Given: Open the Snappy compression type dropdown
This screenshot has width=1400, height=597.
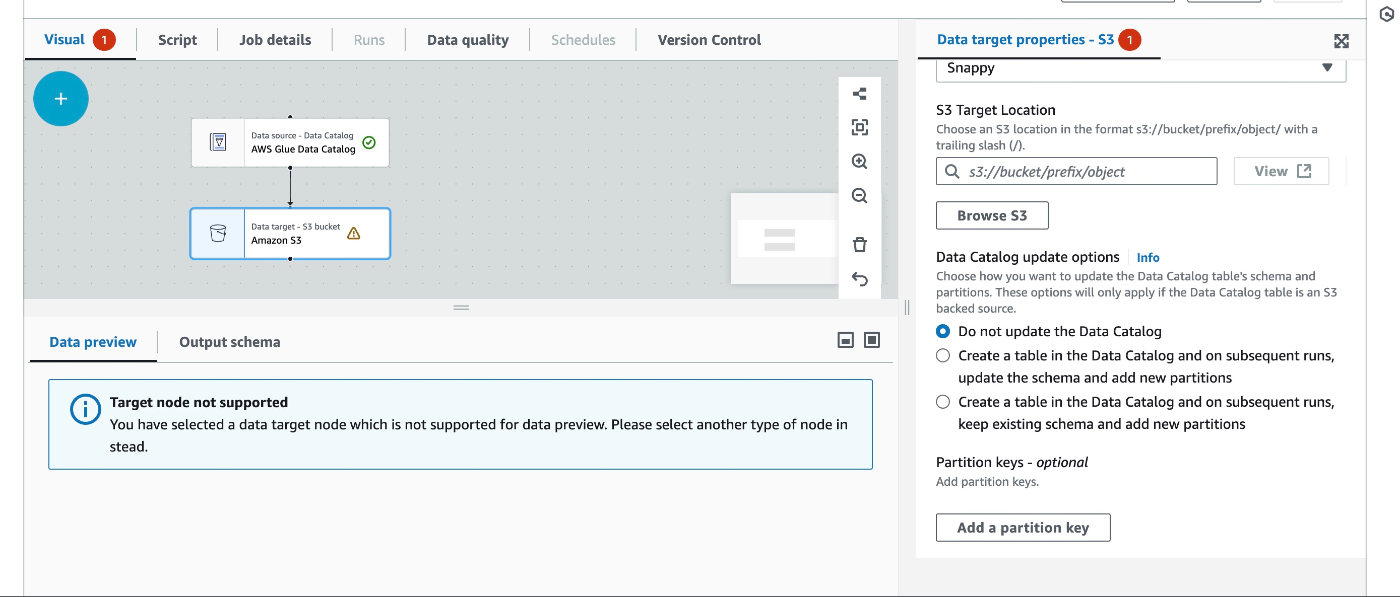Looking at the screenshot, I should [1140, 68].
